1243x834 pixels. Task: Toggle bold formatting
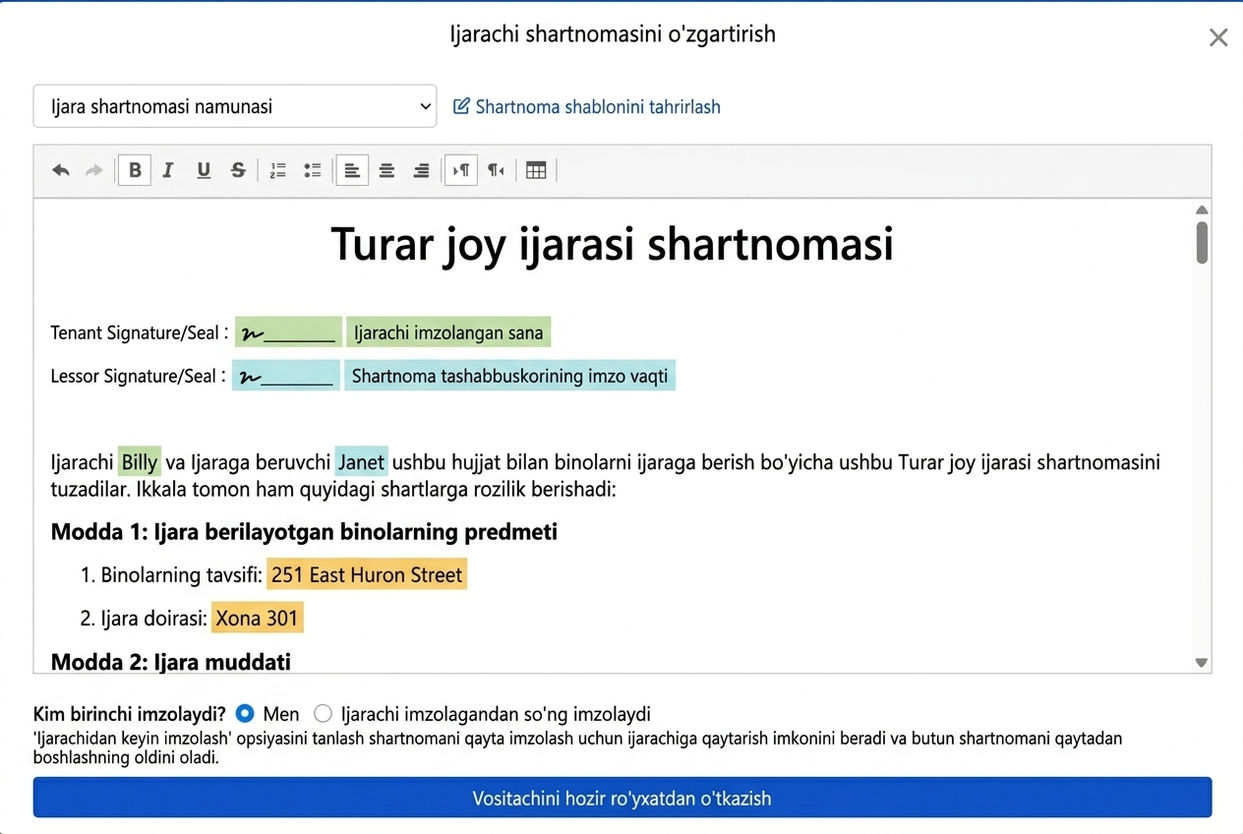click(x=134, y=170)
